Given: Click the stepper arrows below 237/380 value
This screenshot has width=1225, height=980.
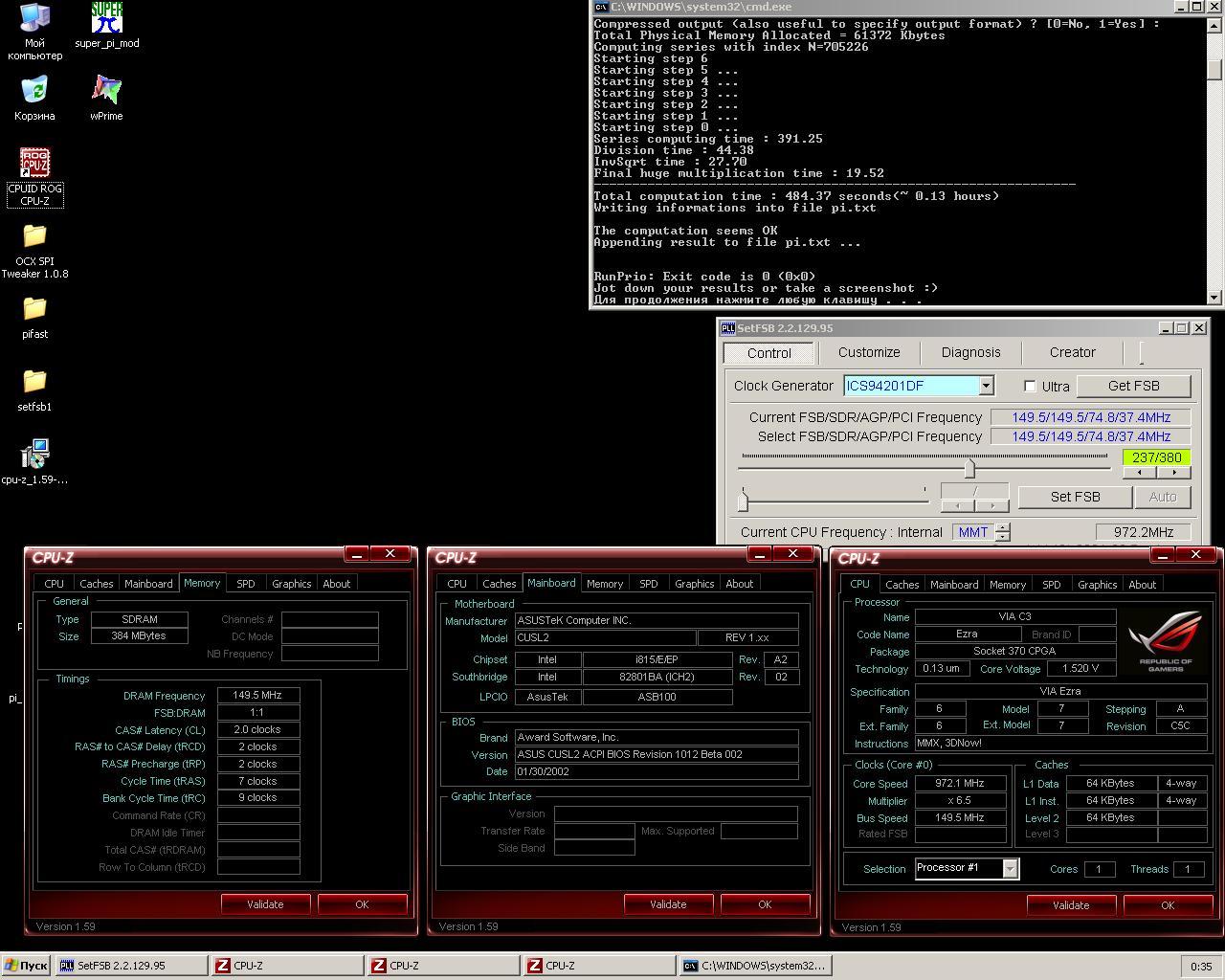Looking at the screenshot, I should click(1156, 472).
